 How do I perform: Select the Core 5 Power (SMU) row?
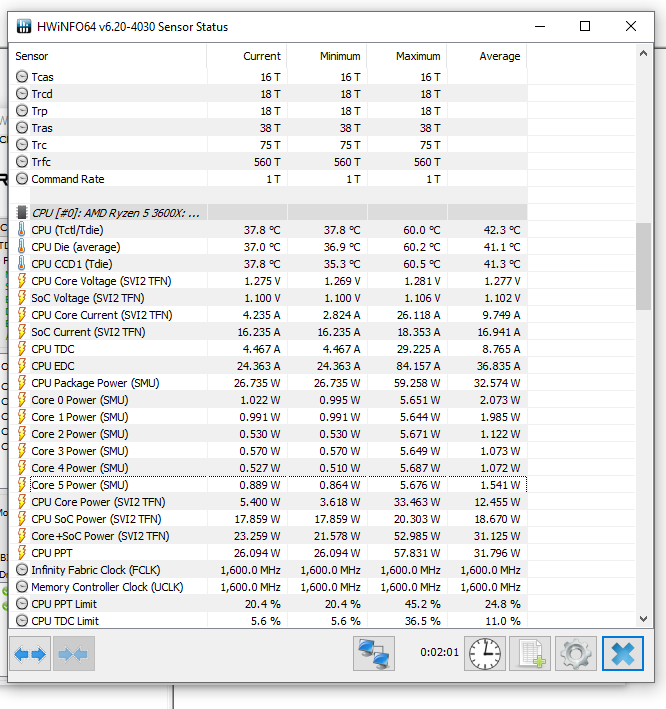click(x=80, y=485)
